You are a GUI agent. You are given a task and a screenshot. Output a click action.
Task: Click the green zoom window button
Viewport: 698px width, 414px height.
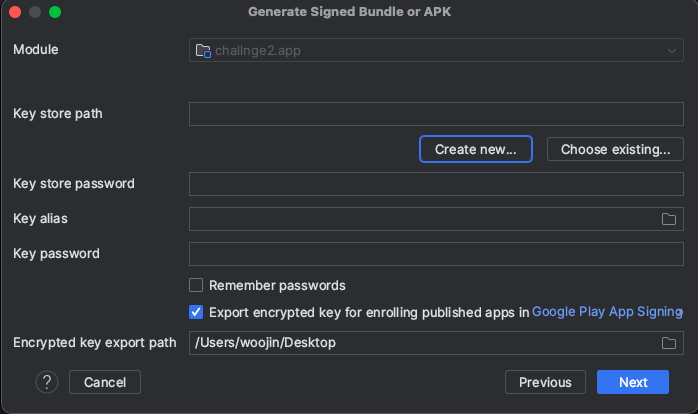tap(55, 12)
